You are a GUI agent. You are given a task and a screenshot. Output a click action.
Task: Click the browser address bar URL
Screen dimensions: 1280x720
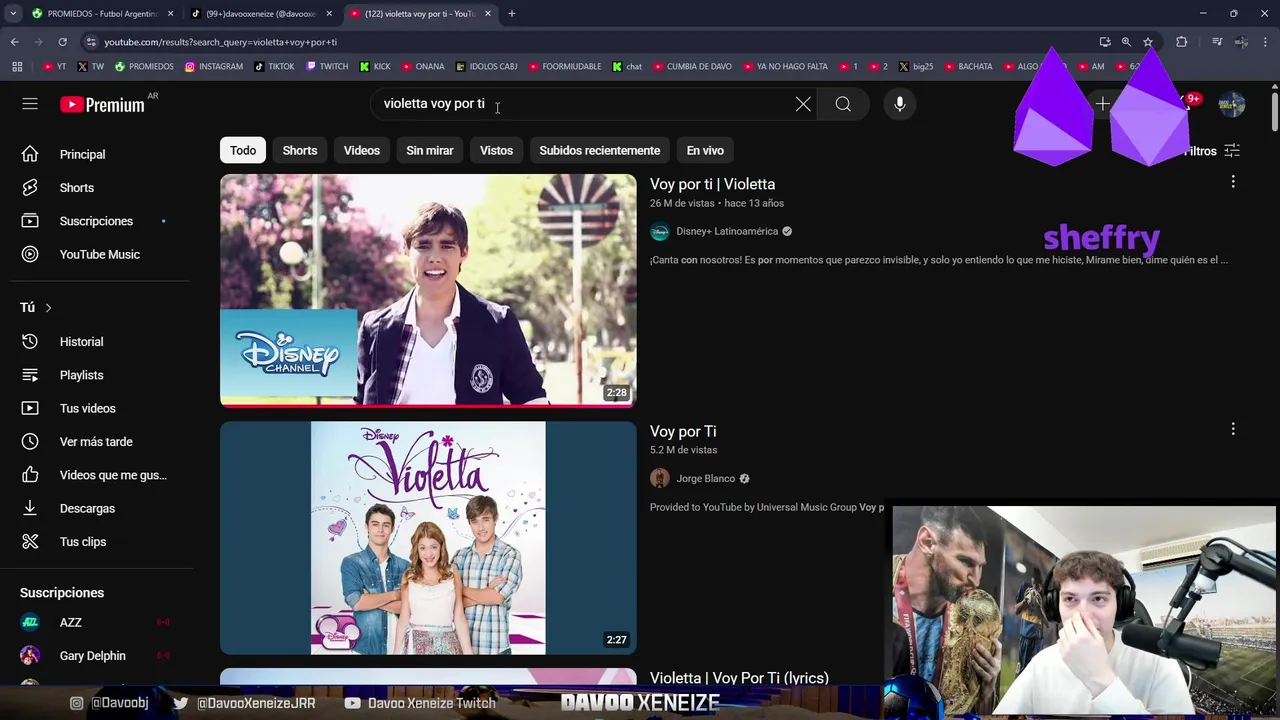[220, 42]
